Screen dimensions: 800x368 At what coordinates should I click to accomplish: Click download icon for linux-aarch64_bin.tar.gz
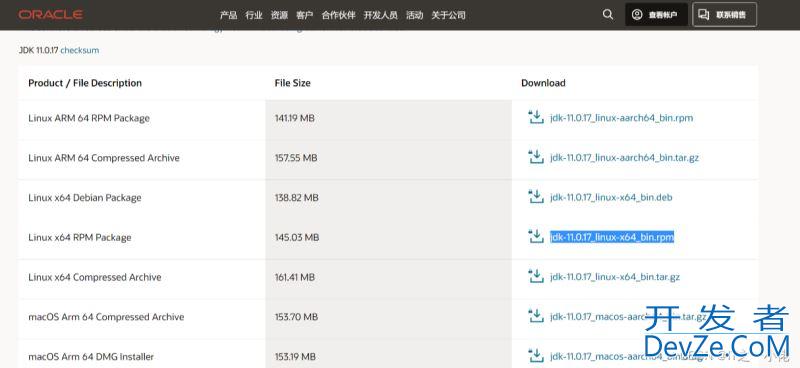536,158
